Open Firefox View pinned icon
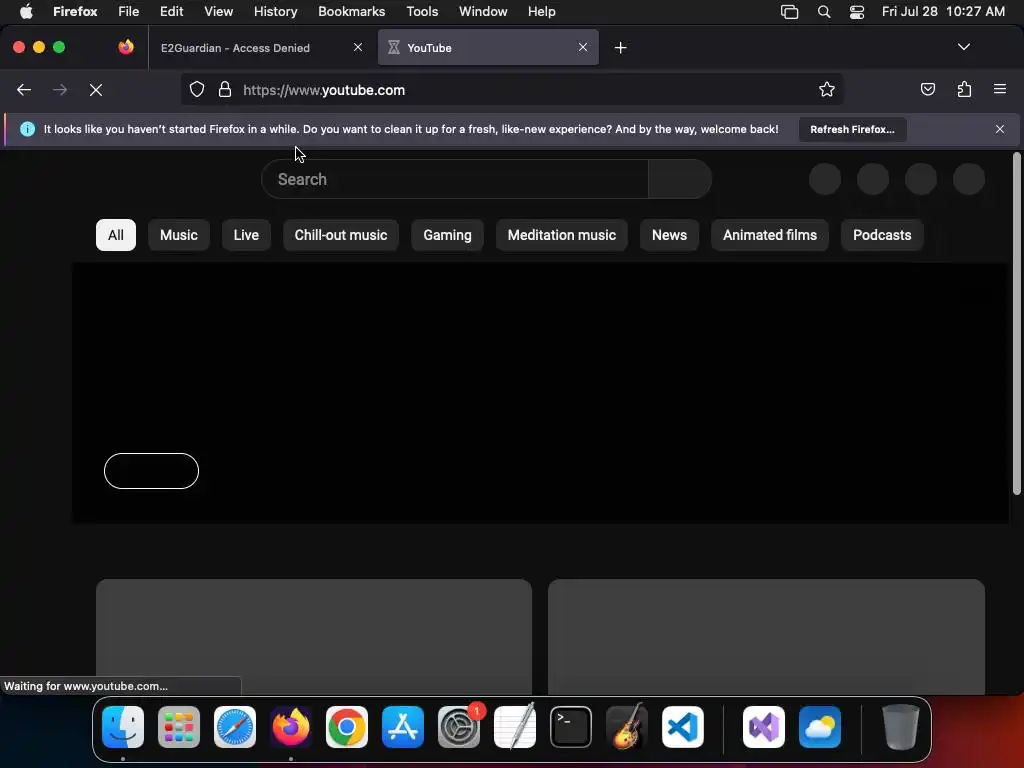 [126, 47]
